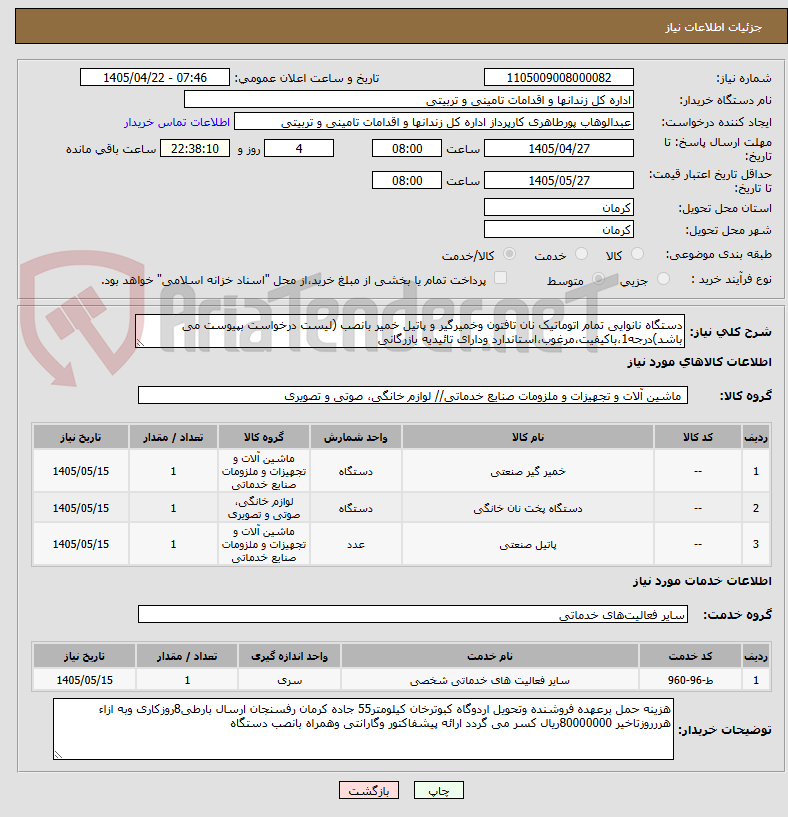The width and height of the screenshot is (788, 817).
Task: Click the اطلاعات کالاهای مورد نیاز section heading
Action: [x=699, y=362]
